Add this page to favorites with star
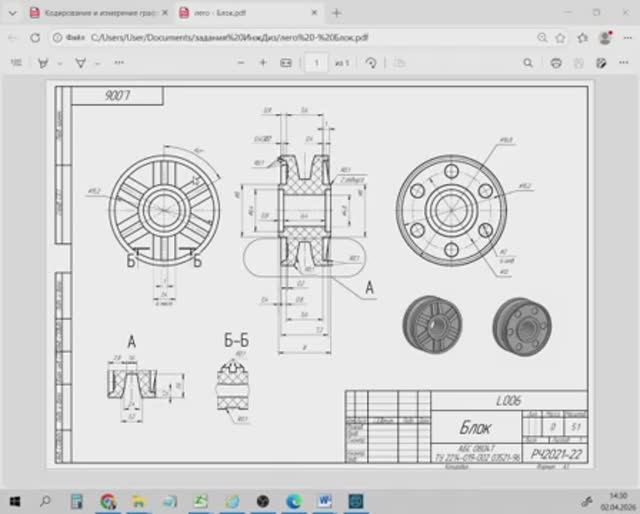Viewport: 640px width, 514px height. point(560,38)
